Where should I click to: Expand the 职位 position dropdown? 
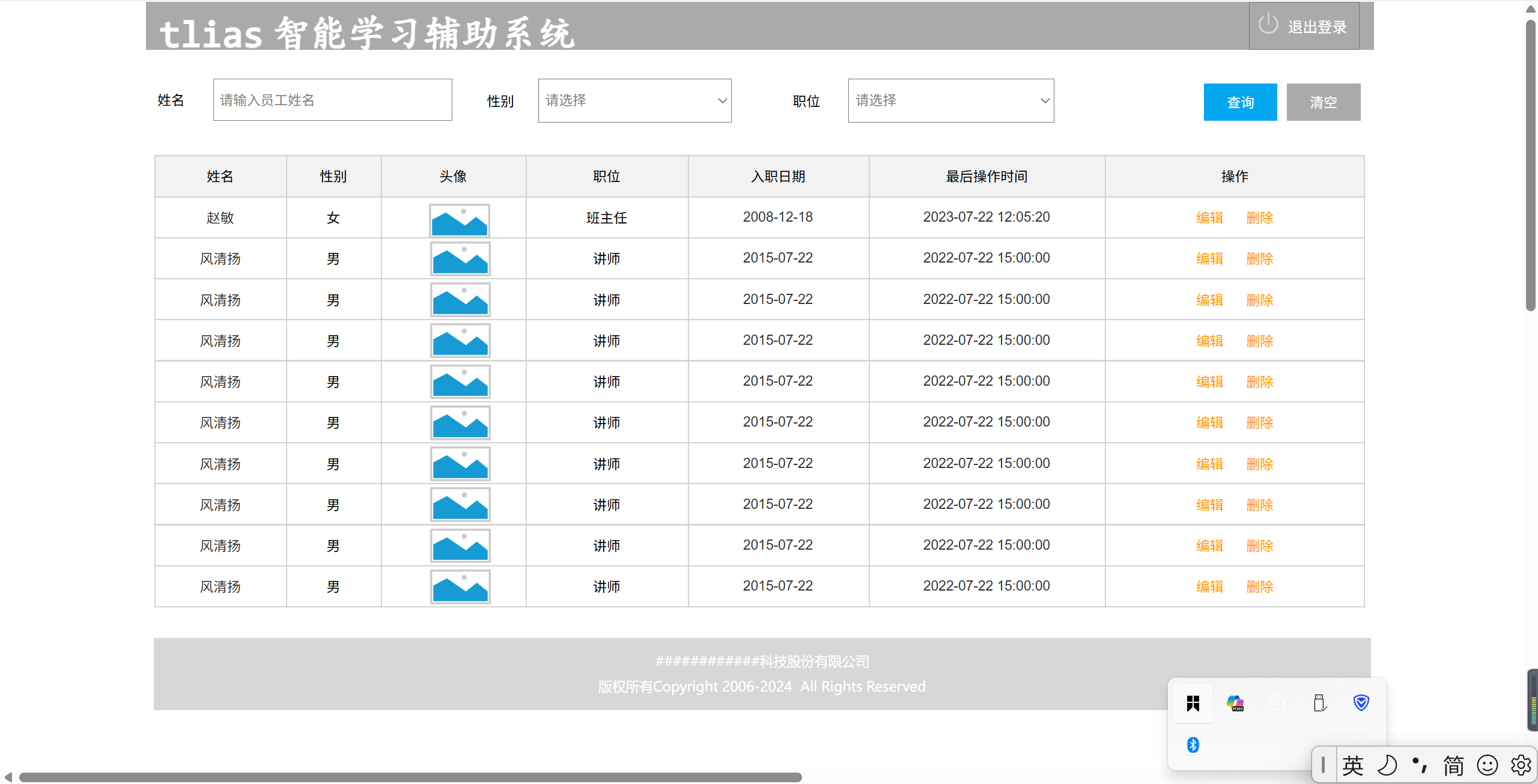pos(950,100)
